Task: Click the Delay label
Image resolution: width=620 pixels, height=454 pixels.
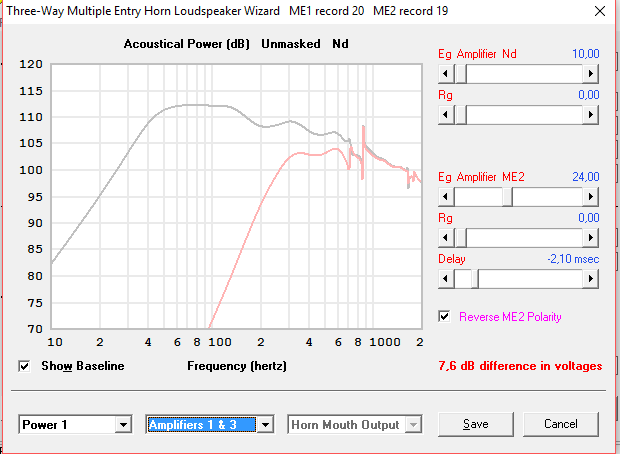Action: pos(452,259)
